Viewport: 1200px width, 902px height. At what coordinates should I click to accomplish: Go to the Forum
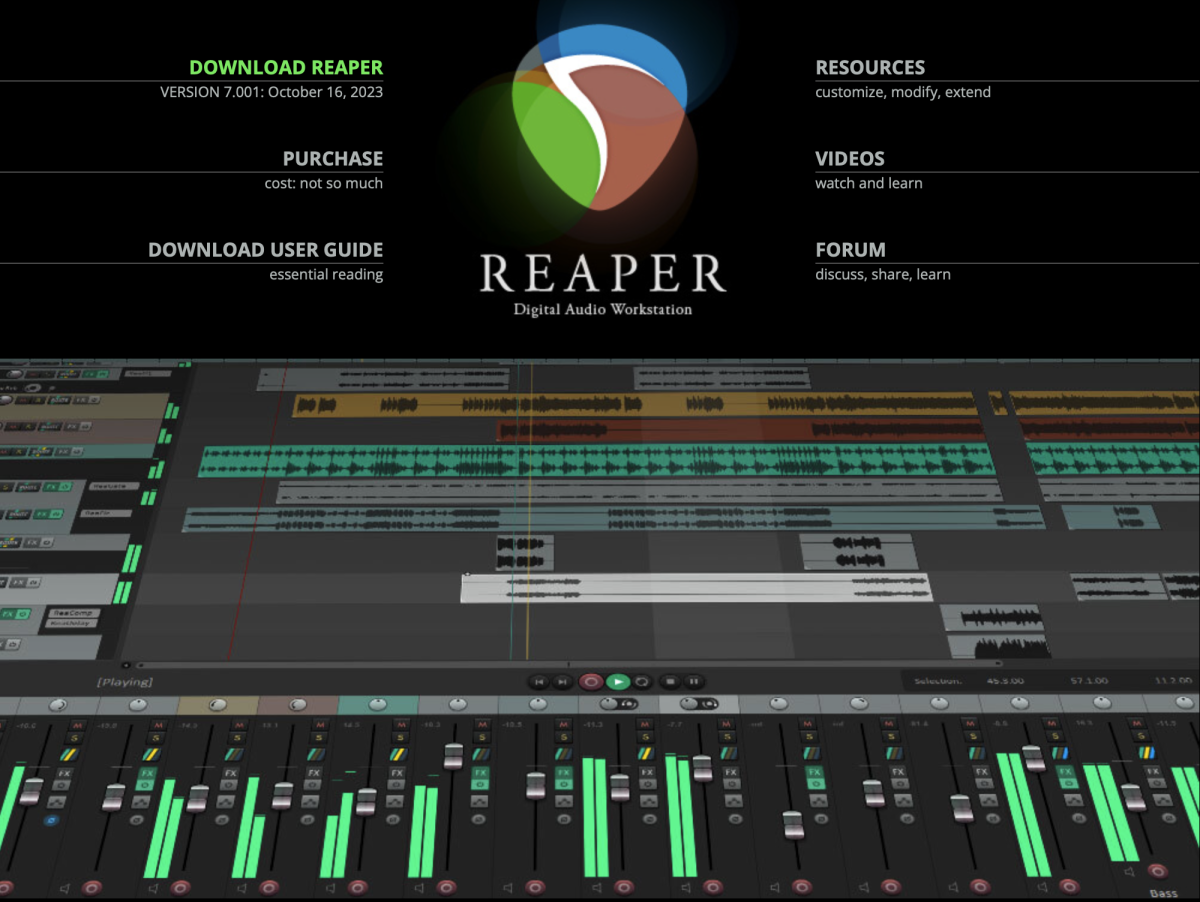[851, 250]
